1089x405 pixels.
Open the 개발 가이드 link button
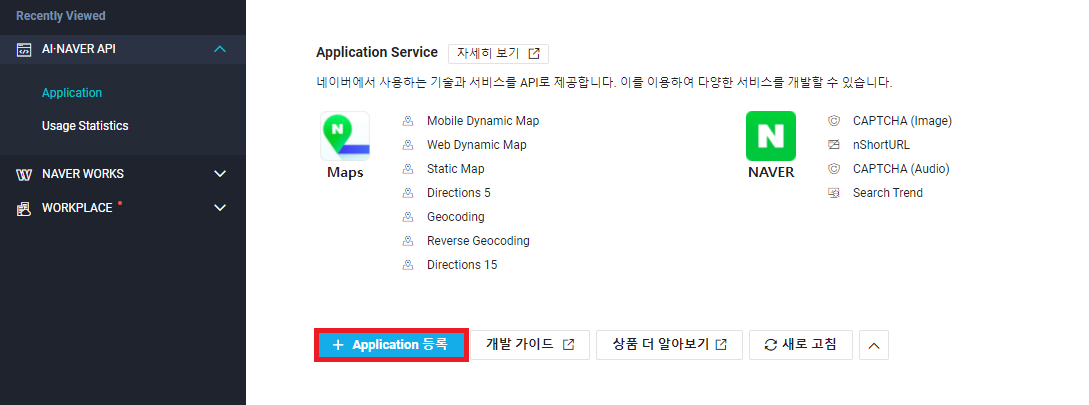coord(530,345)
